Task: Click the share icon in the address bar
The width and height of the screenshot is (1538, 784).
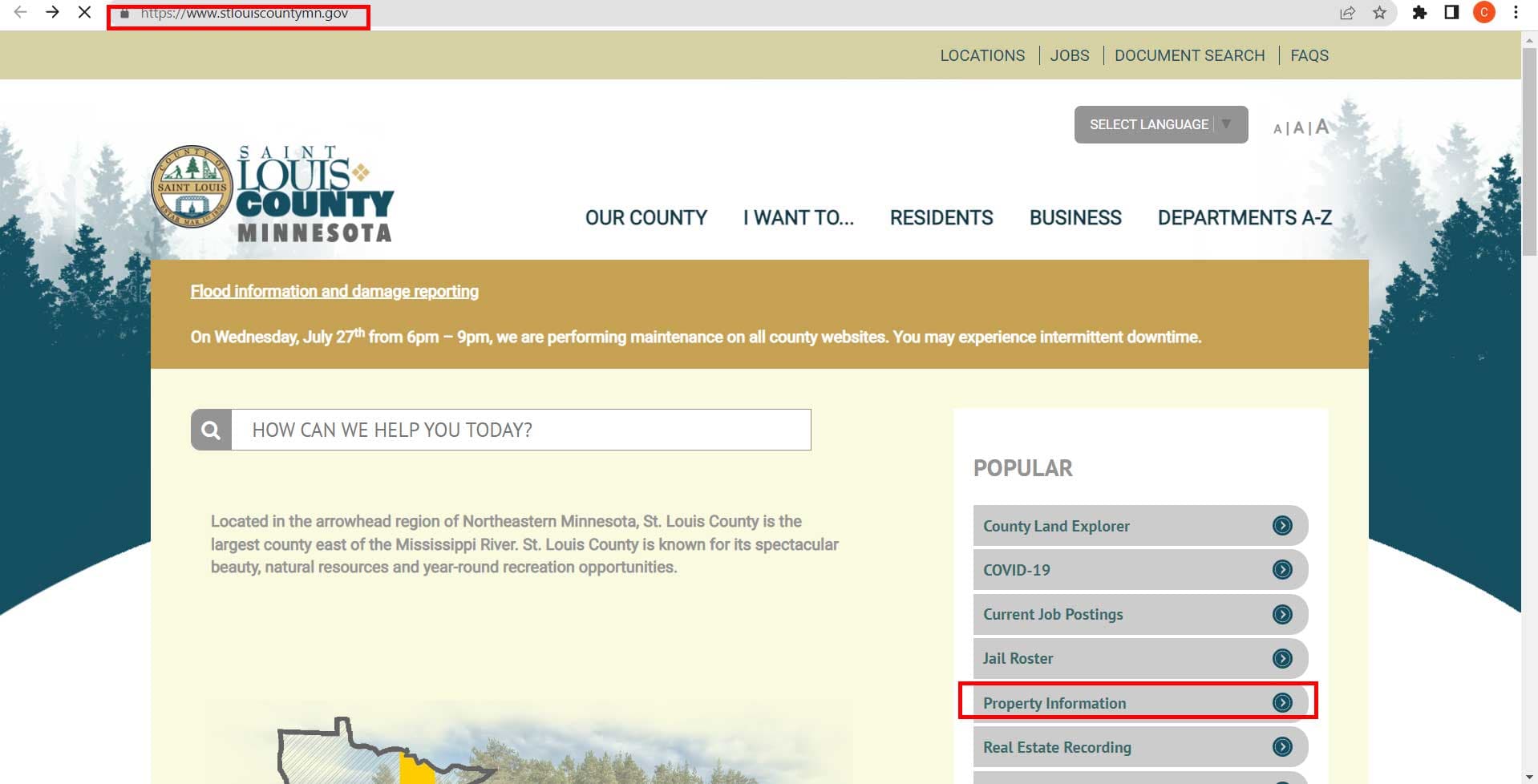Action: coord(1347,13)
